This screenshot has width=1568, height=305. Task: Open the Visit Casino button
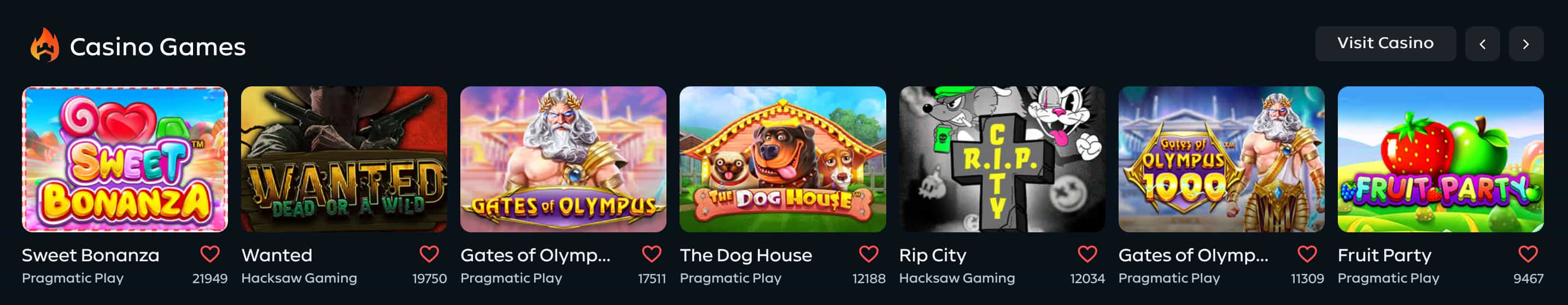coord(1385,44)
